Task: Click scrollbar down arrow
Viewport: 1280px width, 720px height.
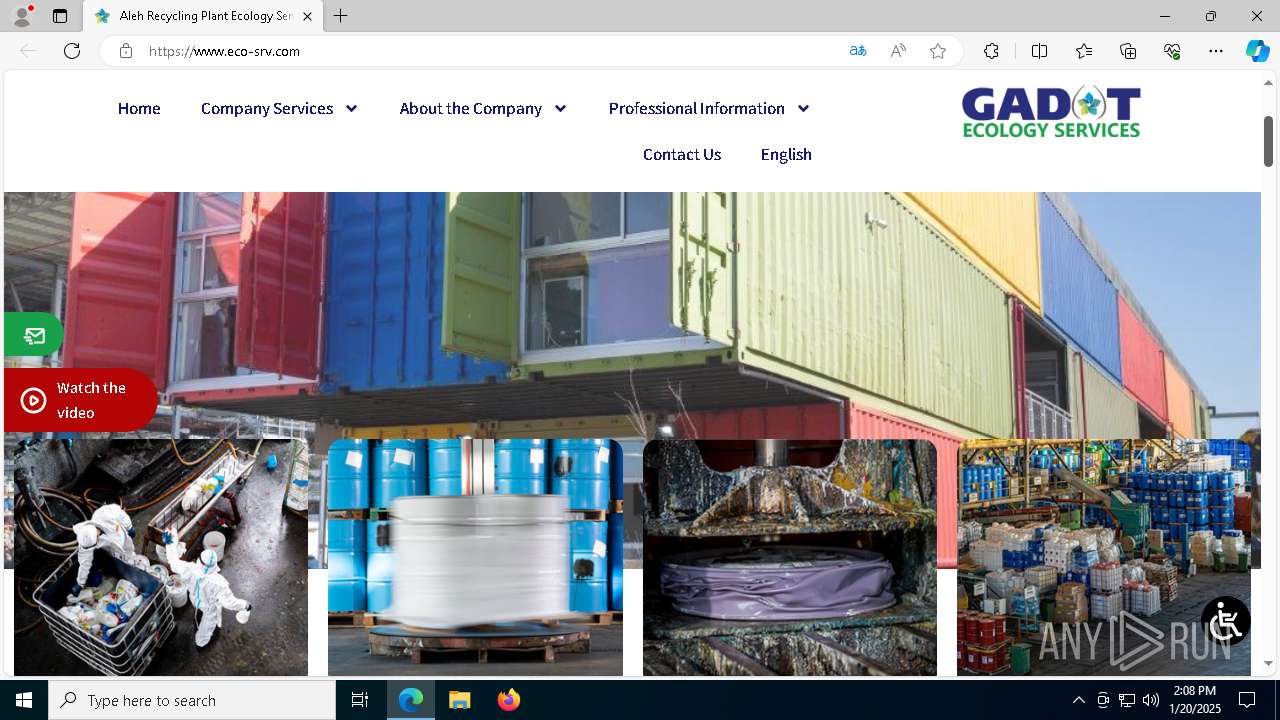Action: [x=1268, y=663]
